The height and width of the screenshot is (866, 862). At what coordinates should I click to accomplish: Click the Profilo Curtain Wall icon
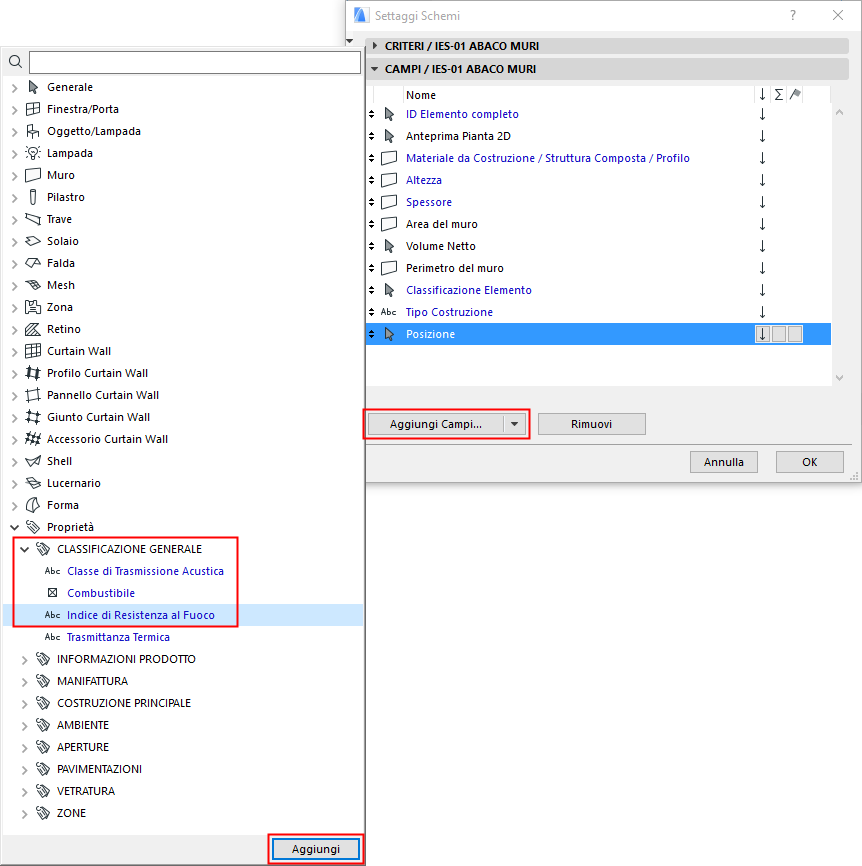point(33,373)
